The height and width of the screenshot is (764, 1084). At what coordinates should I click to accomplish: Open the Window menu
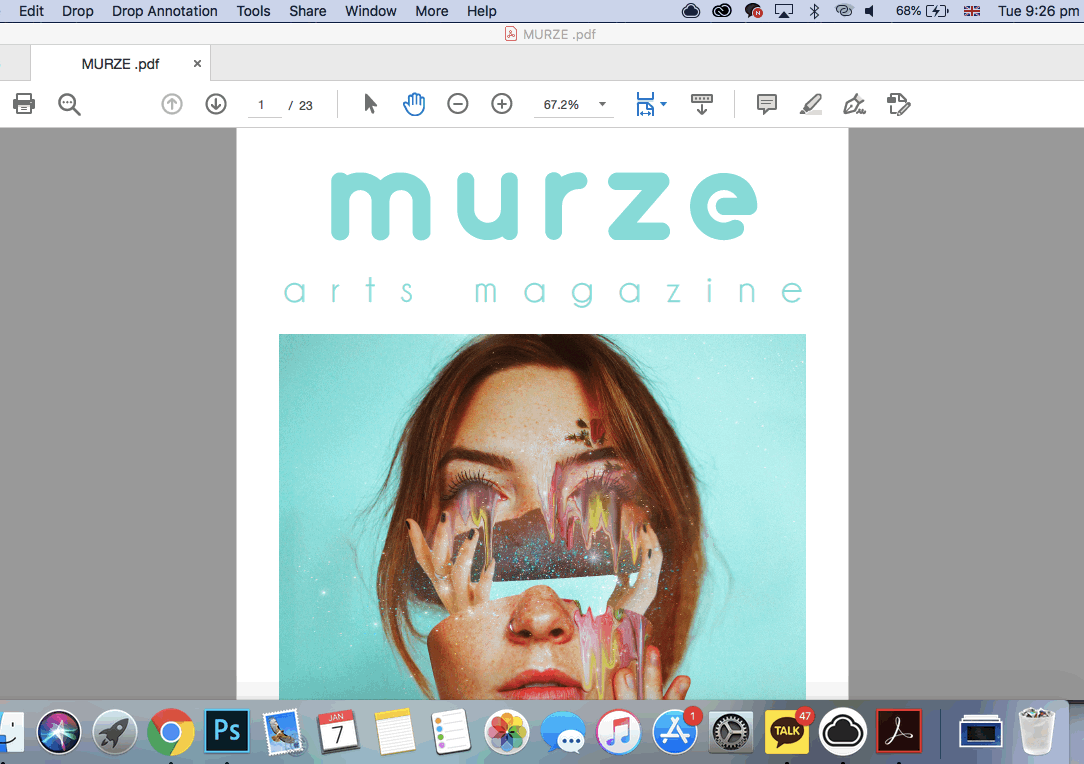[x=371, y=11]
